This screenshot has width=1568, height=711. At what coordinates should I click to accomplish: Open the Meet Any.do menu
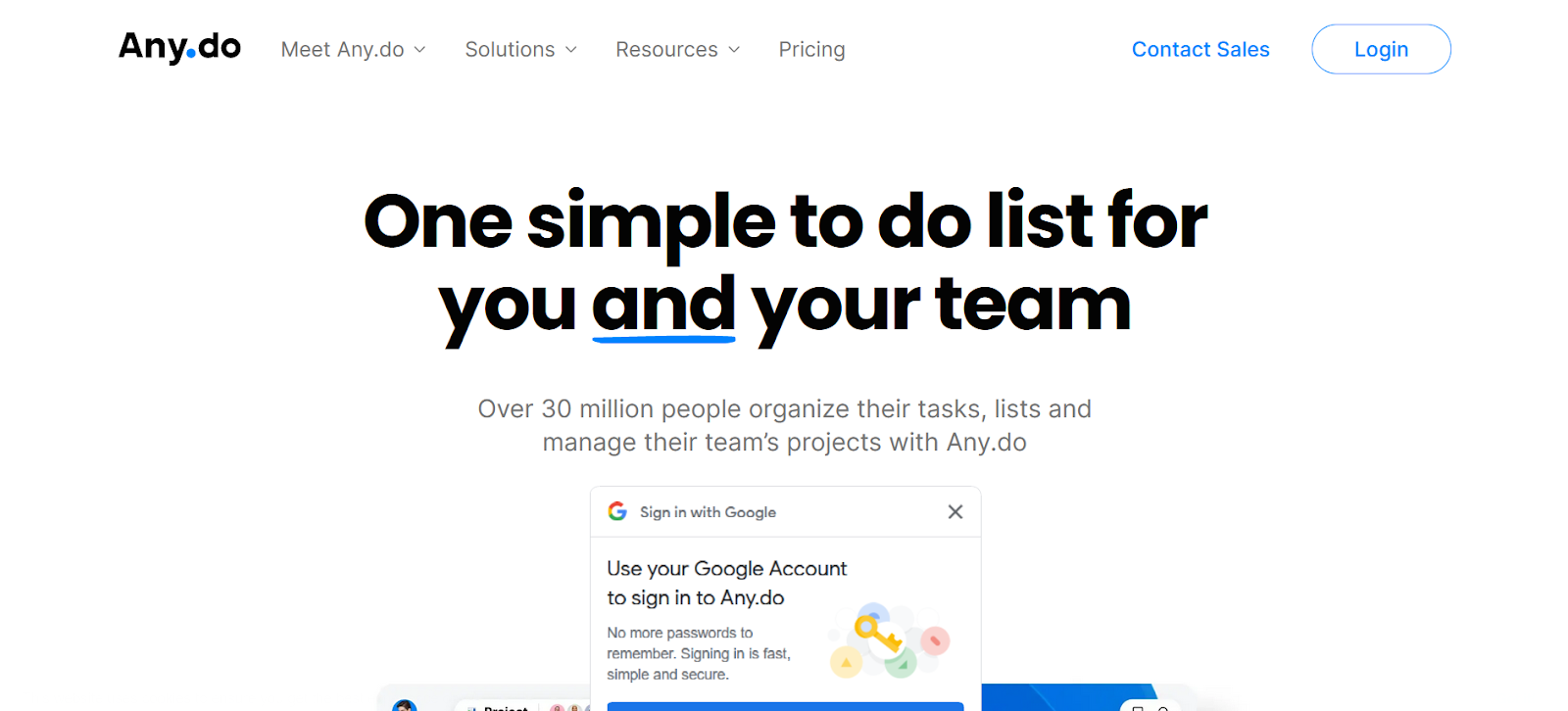coord(342,50)
